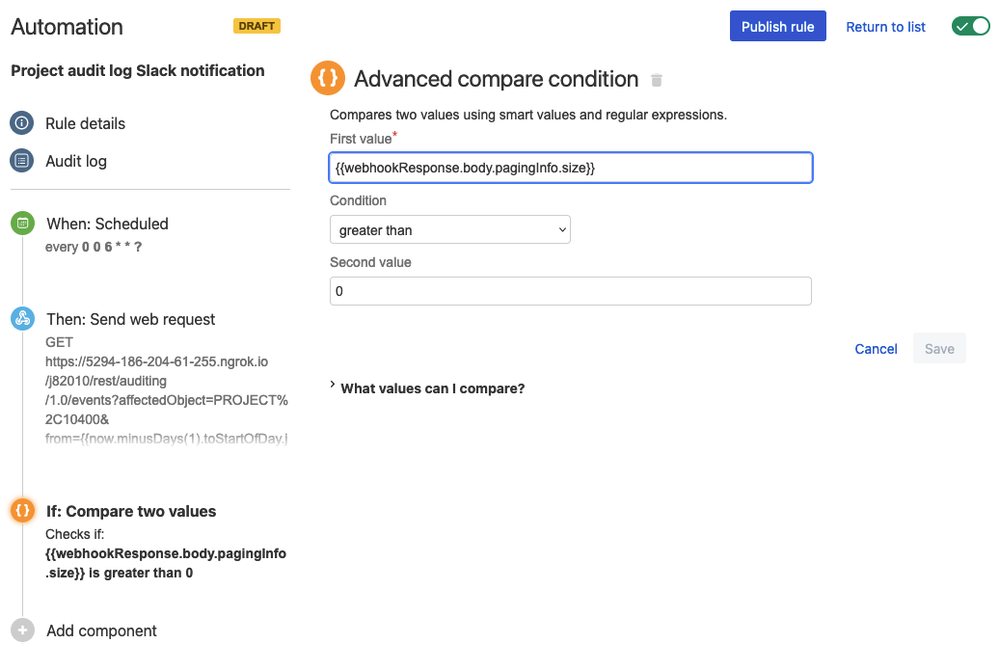Screen dimensions: 999x666
Task: Click the Save button
Action: pyautogui.click(x=938, y=348)
